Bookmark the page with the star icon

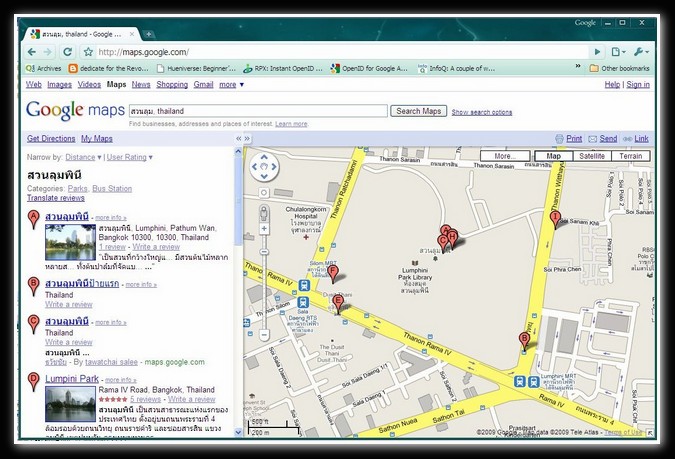pos(88,52)
